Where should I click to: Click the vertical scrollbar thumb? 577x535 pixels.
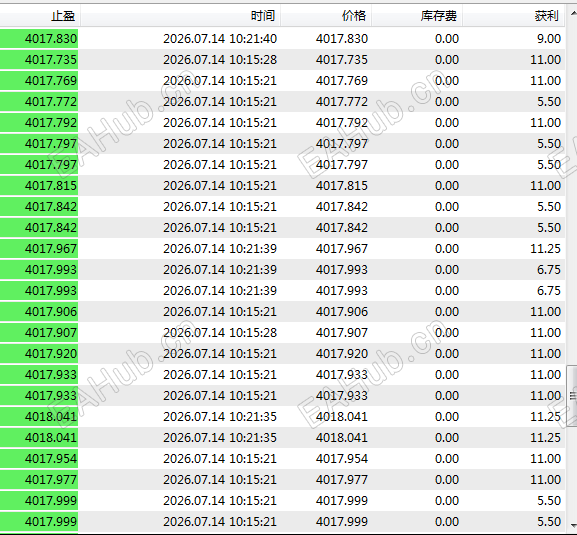point(572,396)
